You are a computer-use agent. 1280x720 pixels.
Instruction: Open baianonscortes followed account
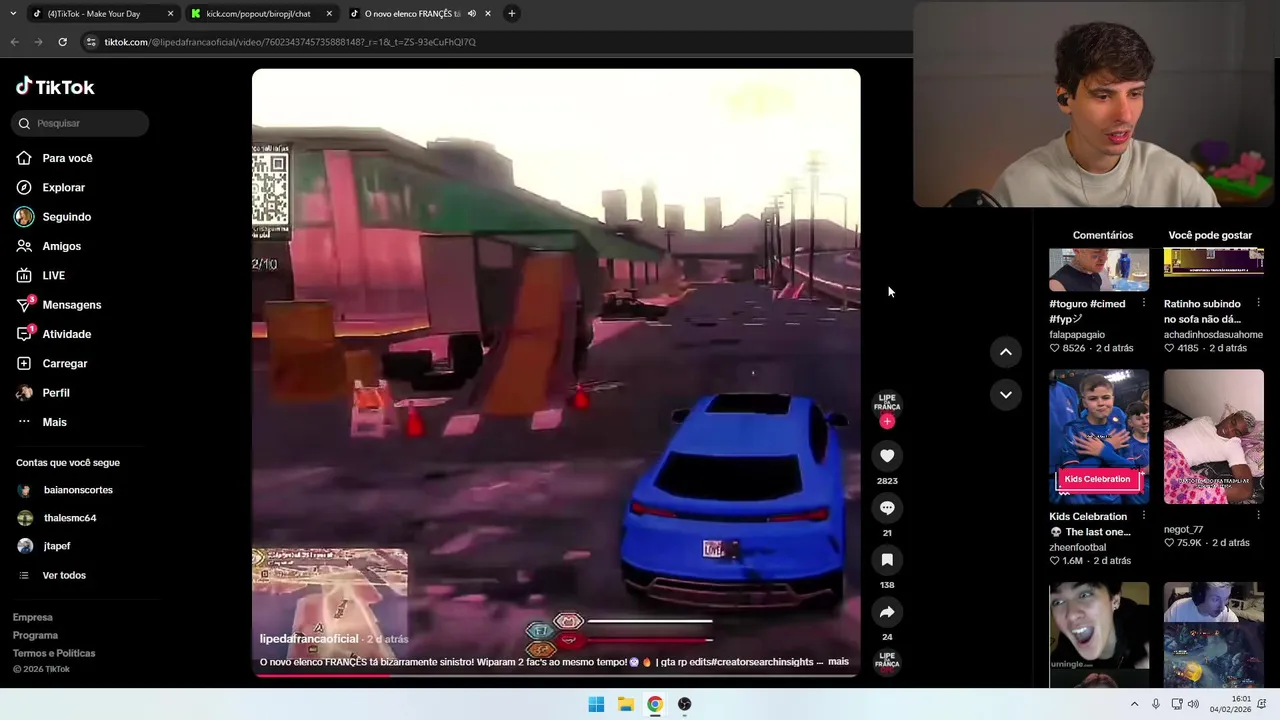pyautogui.click(x=78, y=490)
